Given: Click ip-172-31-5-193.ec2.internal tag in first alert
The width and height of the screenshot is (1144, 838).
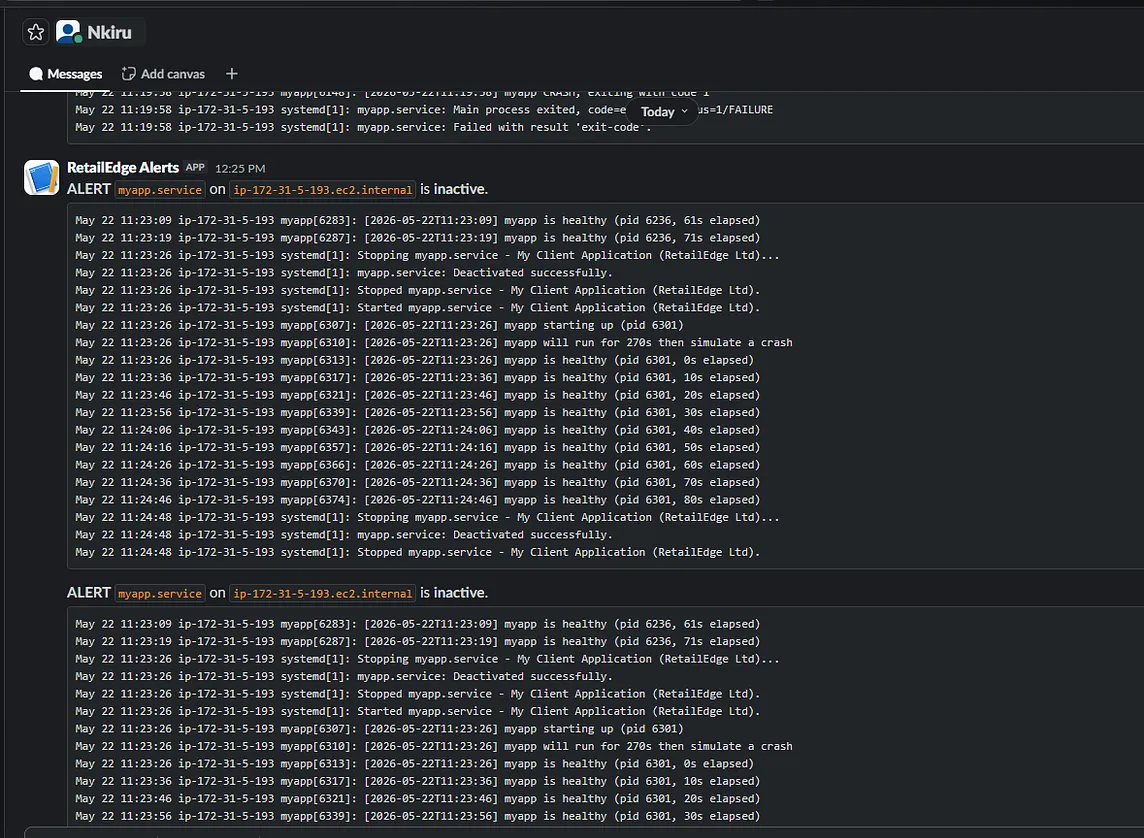Looking at the screenshot, I should click(x=322, y=190).
